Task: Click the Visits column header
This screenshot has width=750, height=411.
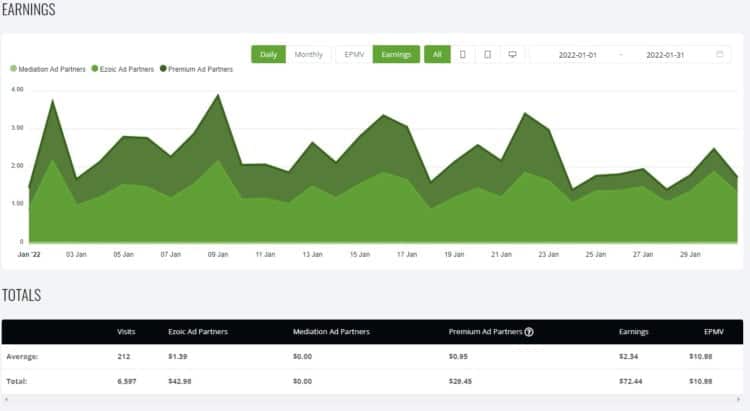Action: (x=126, y=332)
